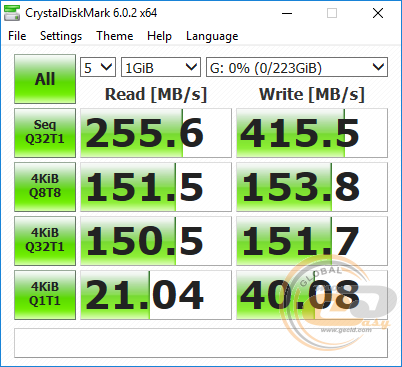Click the Seq write result 415.5
The height and width of the screenshot is (367, 402).
[312, 133]
